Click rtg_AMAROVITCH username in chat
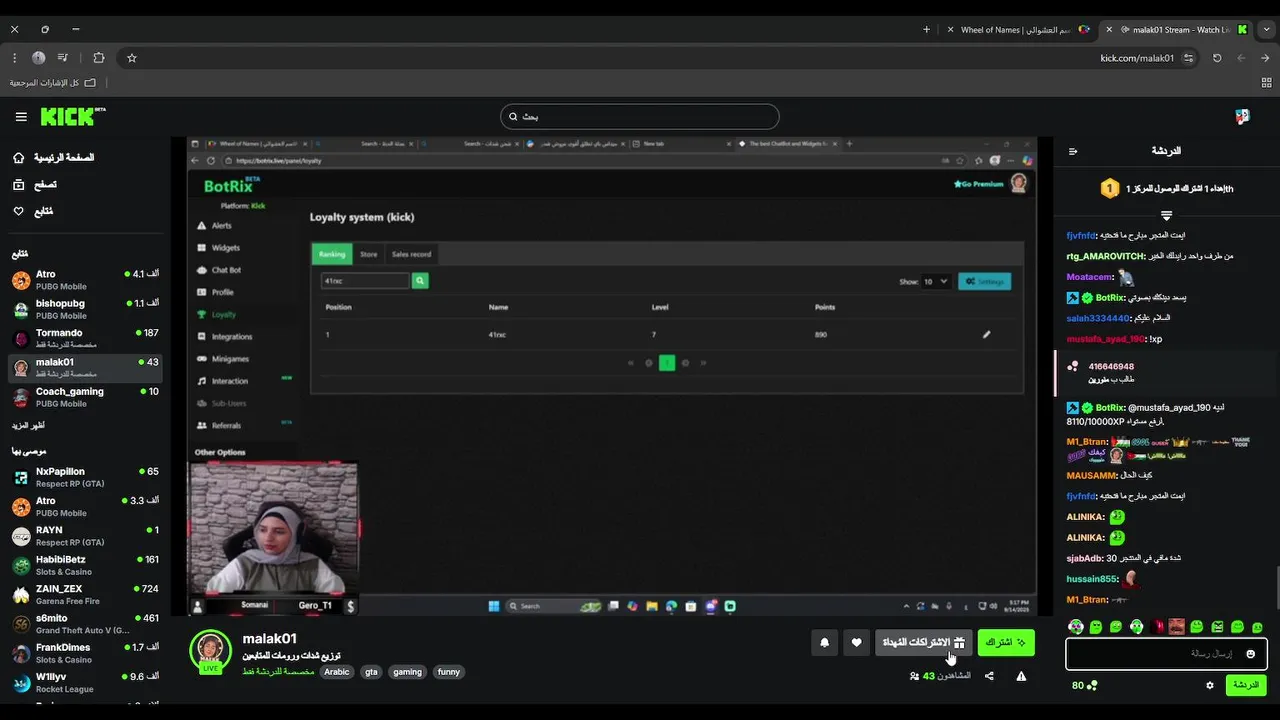The height and width of the screenshot is (720, 1280). [1105, 256]
